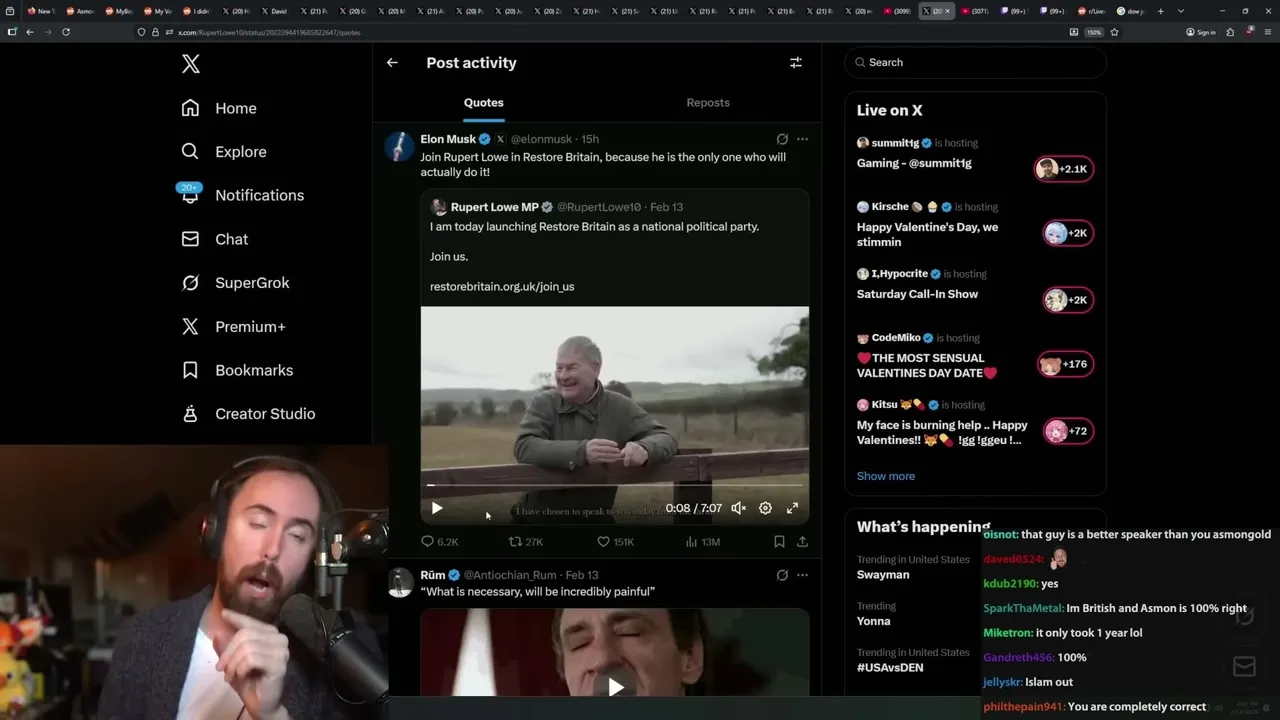Switch to the YouTube (3099) browser tab
This screenshot has width=1280, height=720.
897,11
